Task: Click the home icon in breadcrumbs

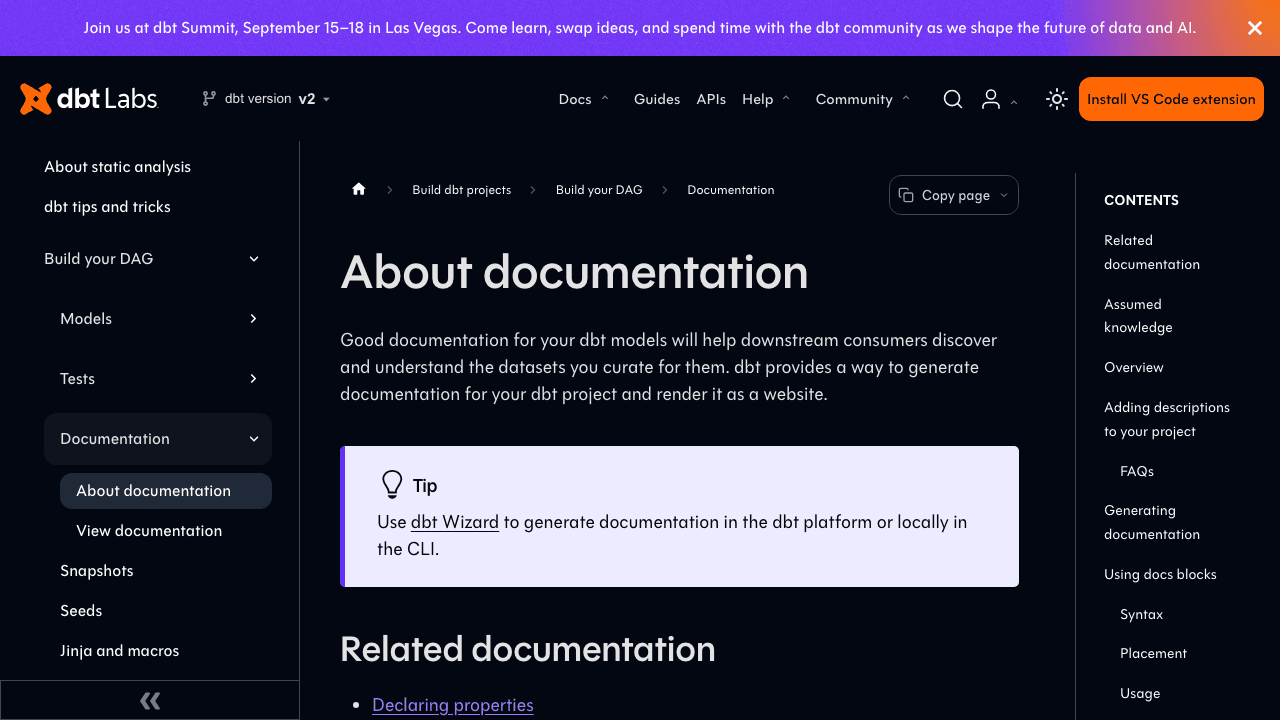Action: click(x=359, y=189)
